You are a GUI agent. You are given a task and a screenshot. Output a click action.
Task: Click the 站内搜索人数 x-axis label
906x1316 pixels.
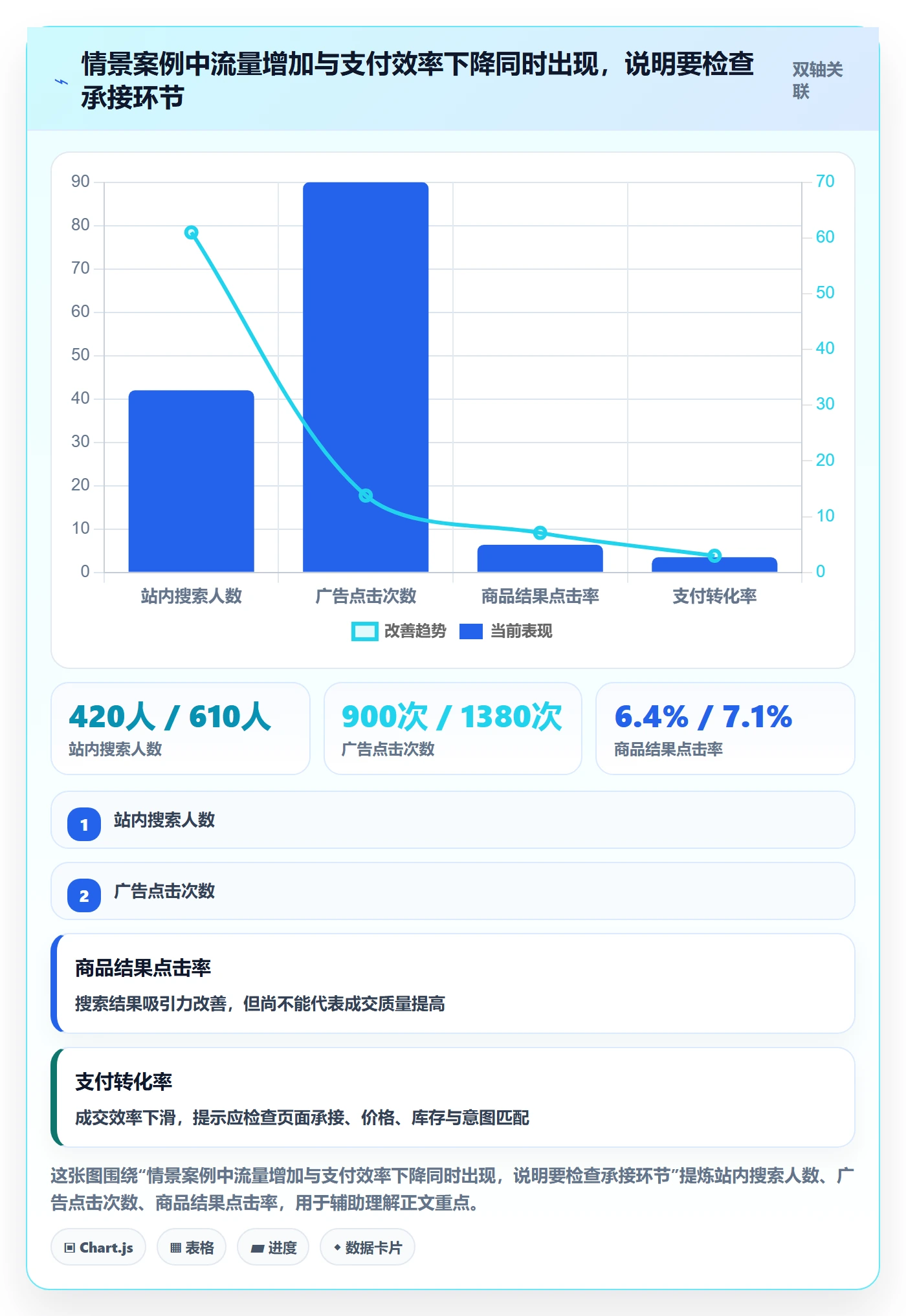pyautogui.click(x=191, y=596)
